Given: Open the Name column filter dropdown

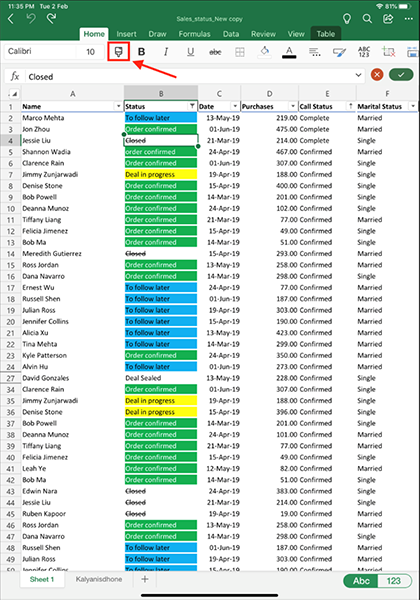Looking at the screenshot, I should click(118, 106).
